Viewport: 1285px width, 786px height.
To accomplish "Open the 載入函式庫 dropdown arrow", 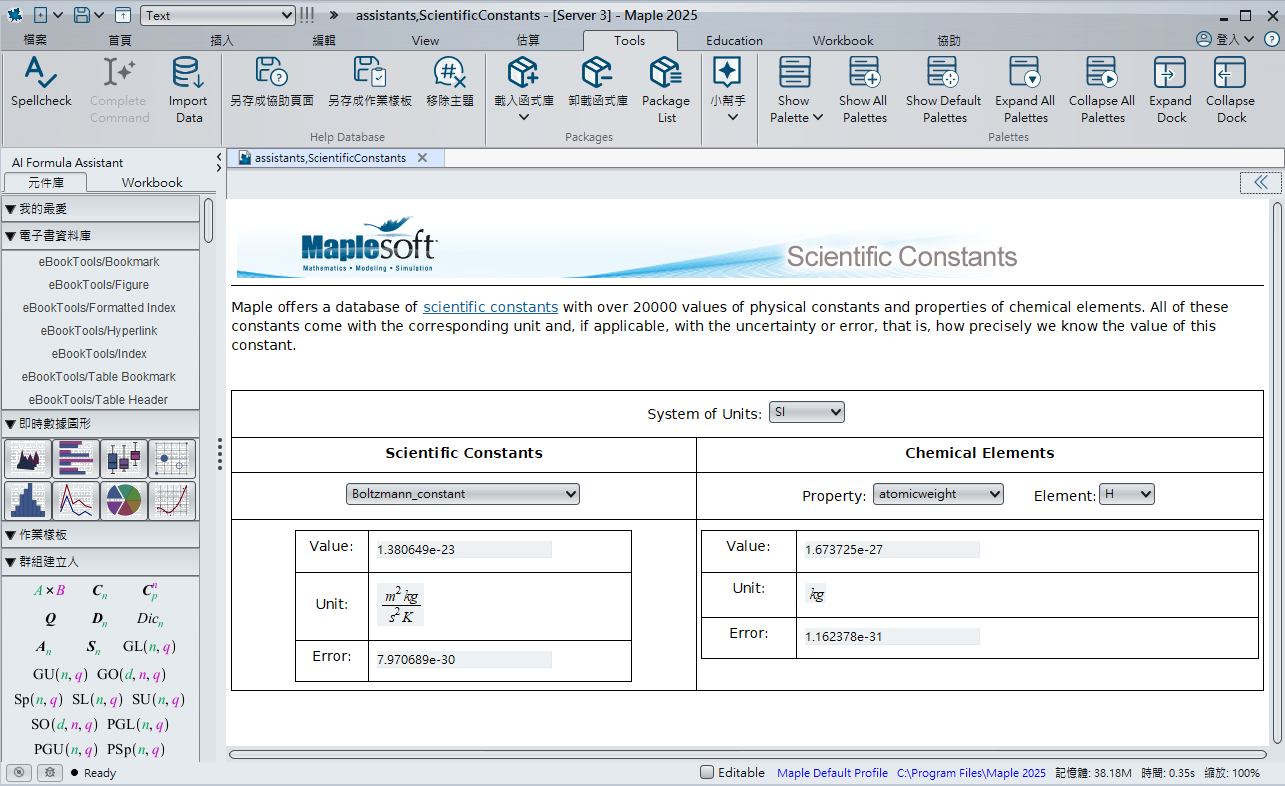I will pyautogui.click(x=524, y=117).
